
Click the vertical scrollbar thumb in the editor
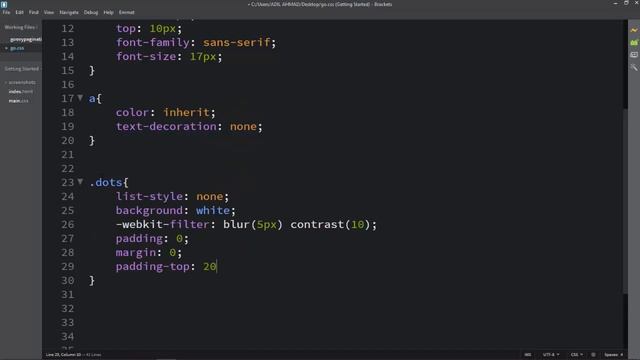click(625, 200)
